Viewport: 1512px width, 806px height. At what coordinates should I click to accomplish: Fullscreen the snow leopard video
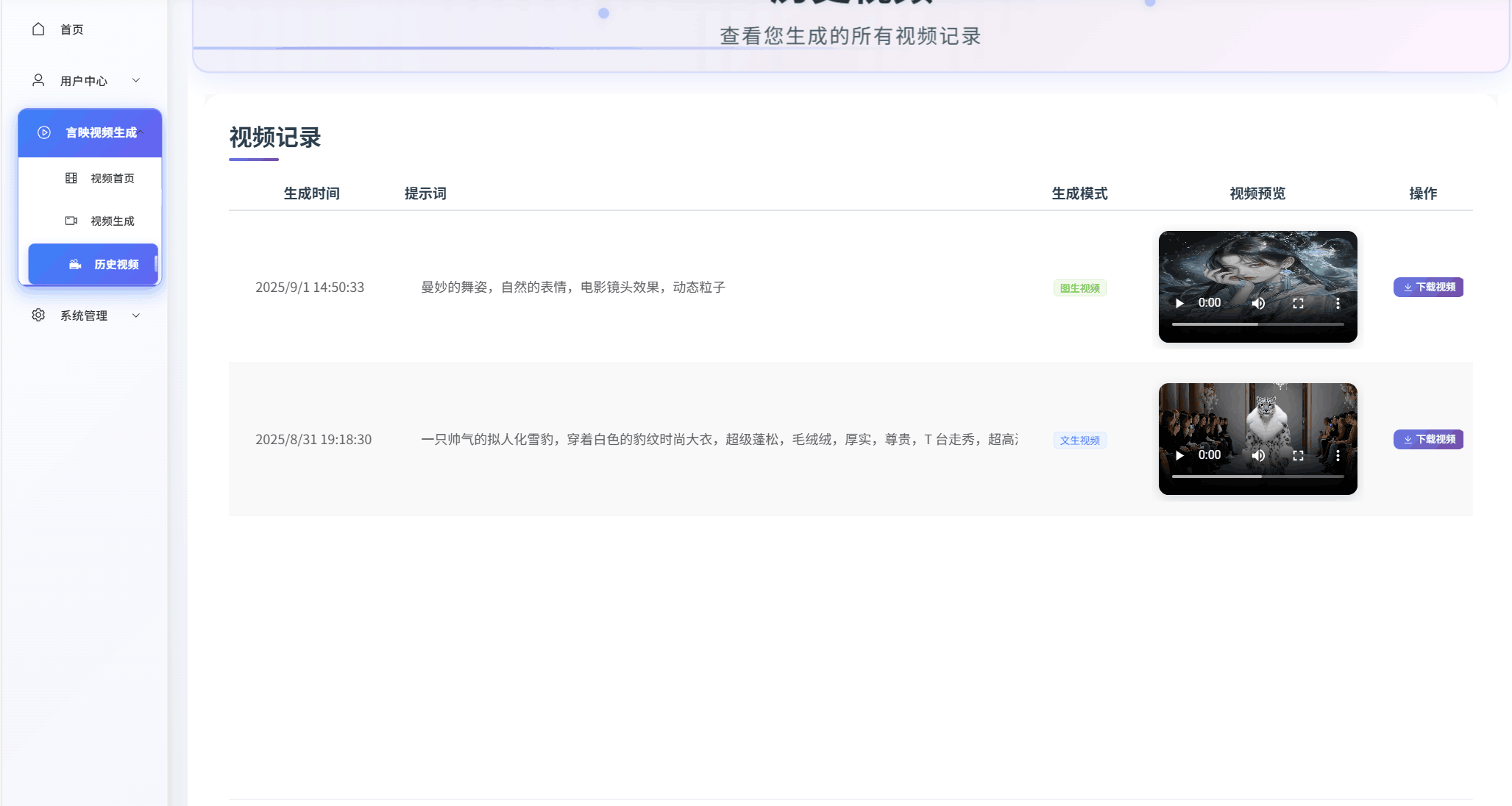click(1298, 455)
